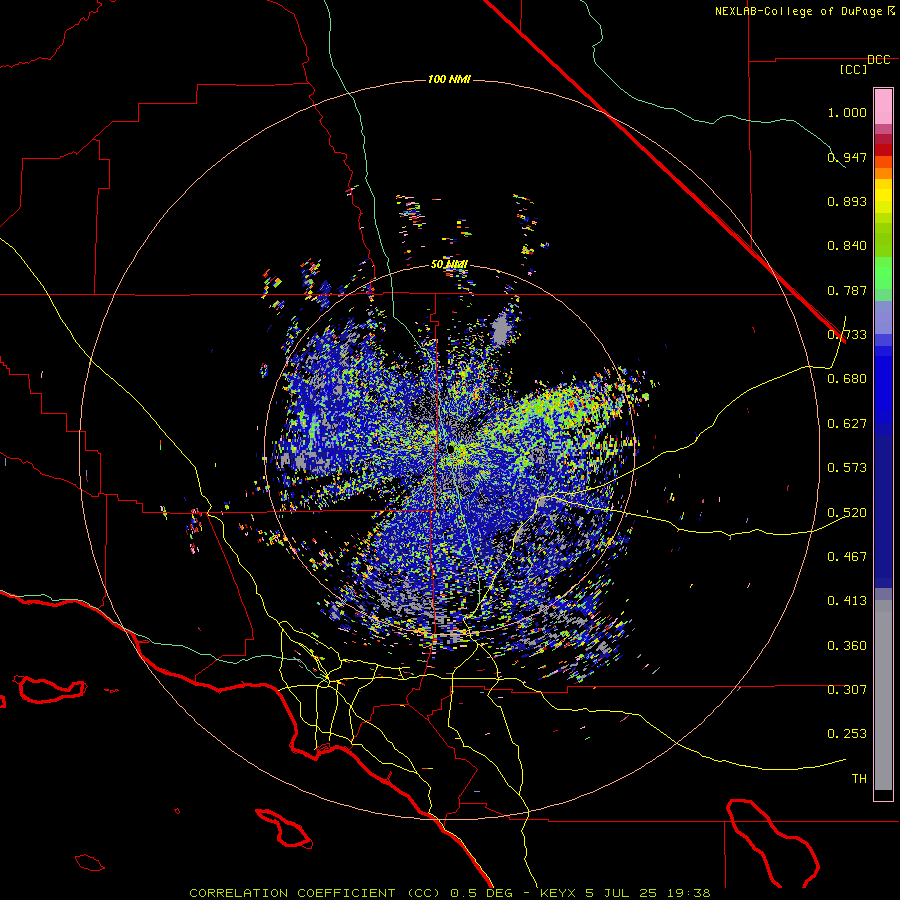Screen dimensions: 900x900
Task: Click the 0.840 scale value
Action: click(847, 246)
